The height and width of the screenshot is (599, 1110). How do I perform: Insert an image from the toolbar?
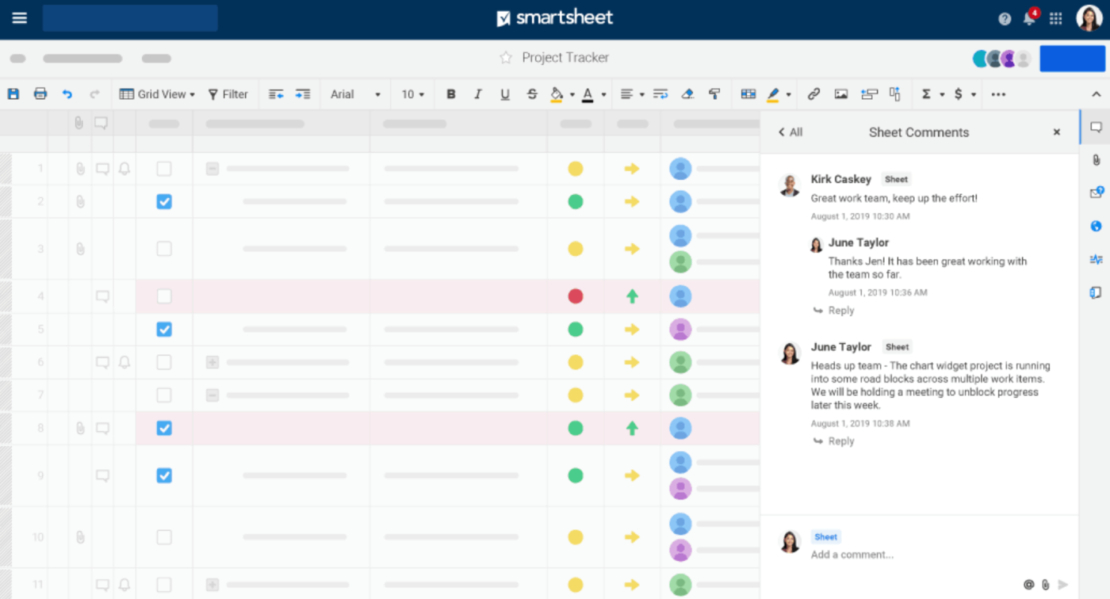pos(840,93)
